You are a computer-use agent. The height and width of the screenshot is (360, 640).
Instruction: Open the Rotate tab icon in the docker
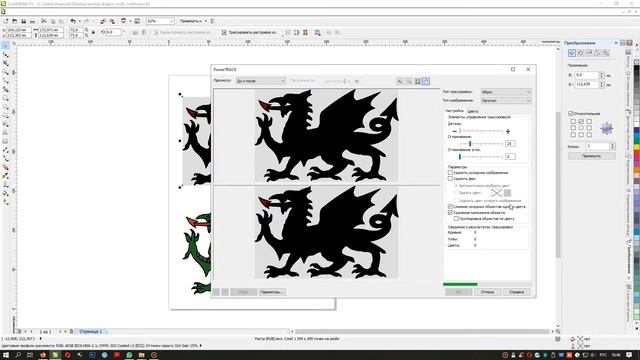[580, 53]
